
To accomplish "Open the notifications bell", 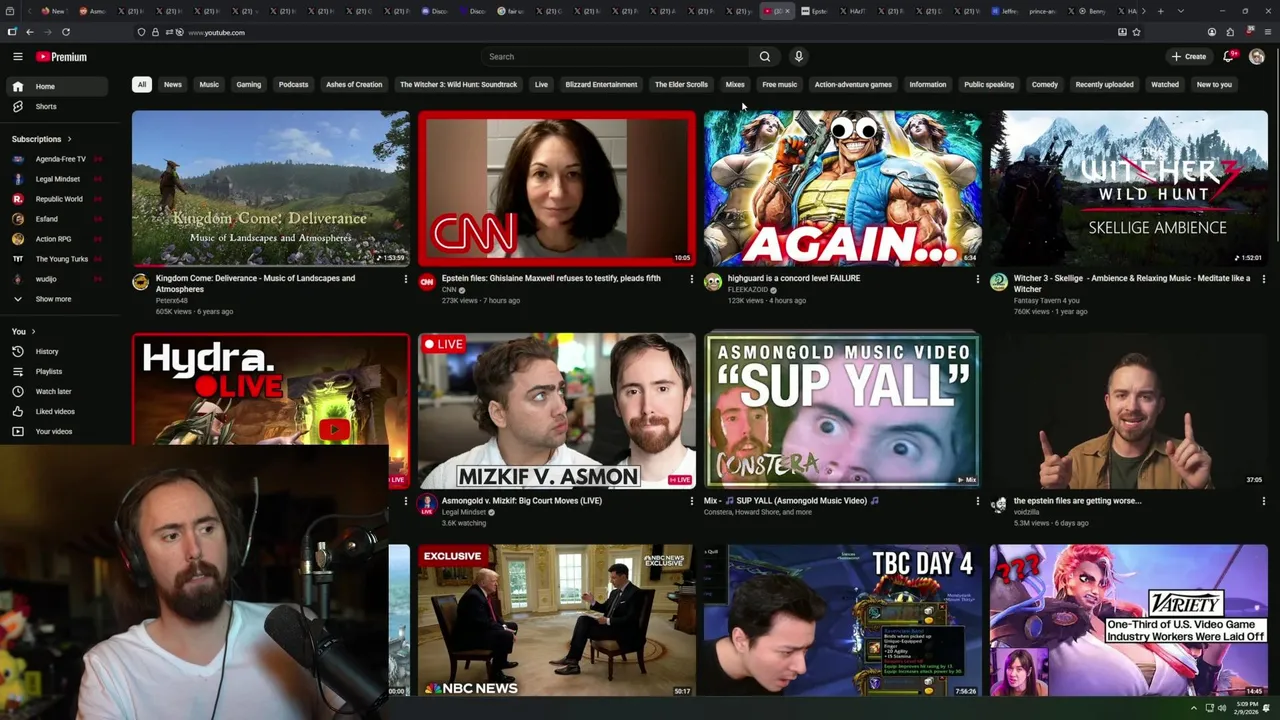I will (x=1229, y=57).
